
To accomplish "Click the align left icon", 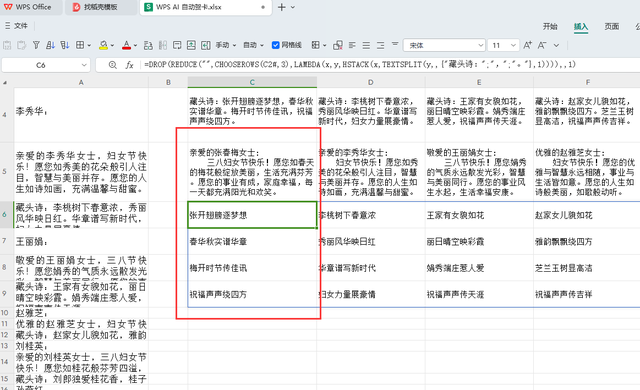I will 352,45.
